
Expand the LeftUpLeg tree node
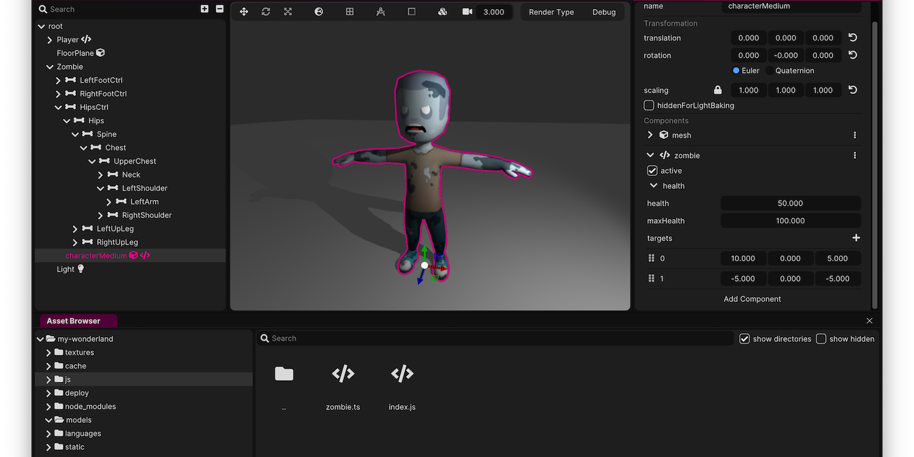click(75, 229)
